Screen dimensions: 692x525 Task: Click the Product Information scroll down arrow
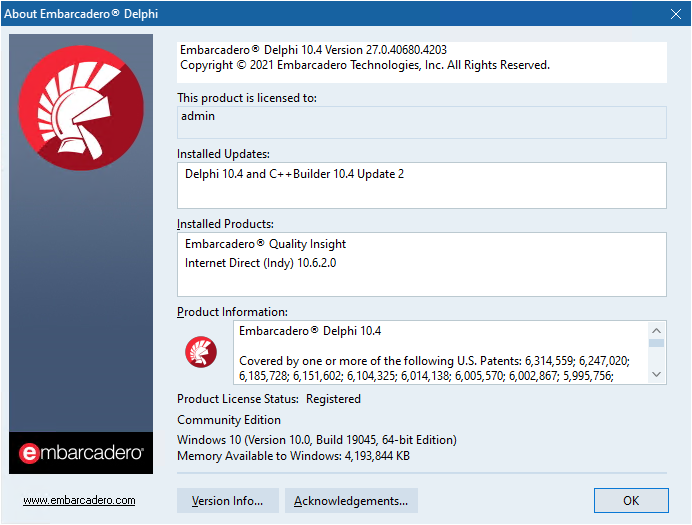(657, 375)
